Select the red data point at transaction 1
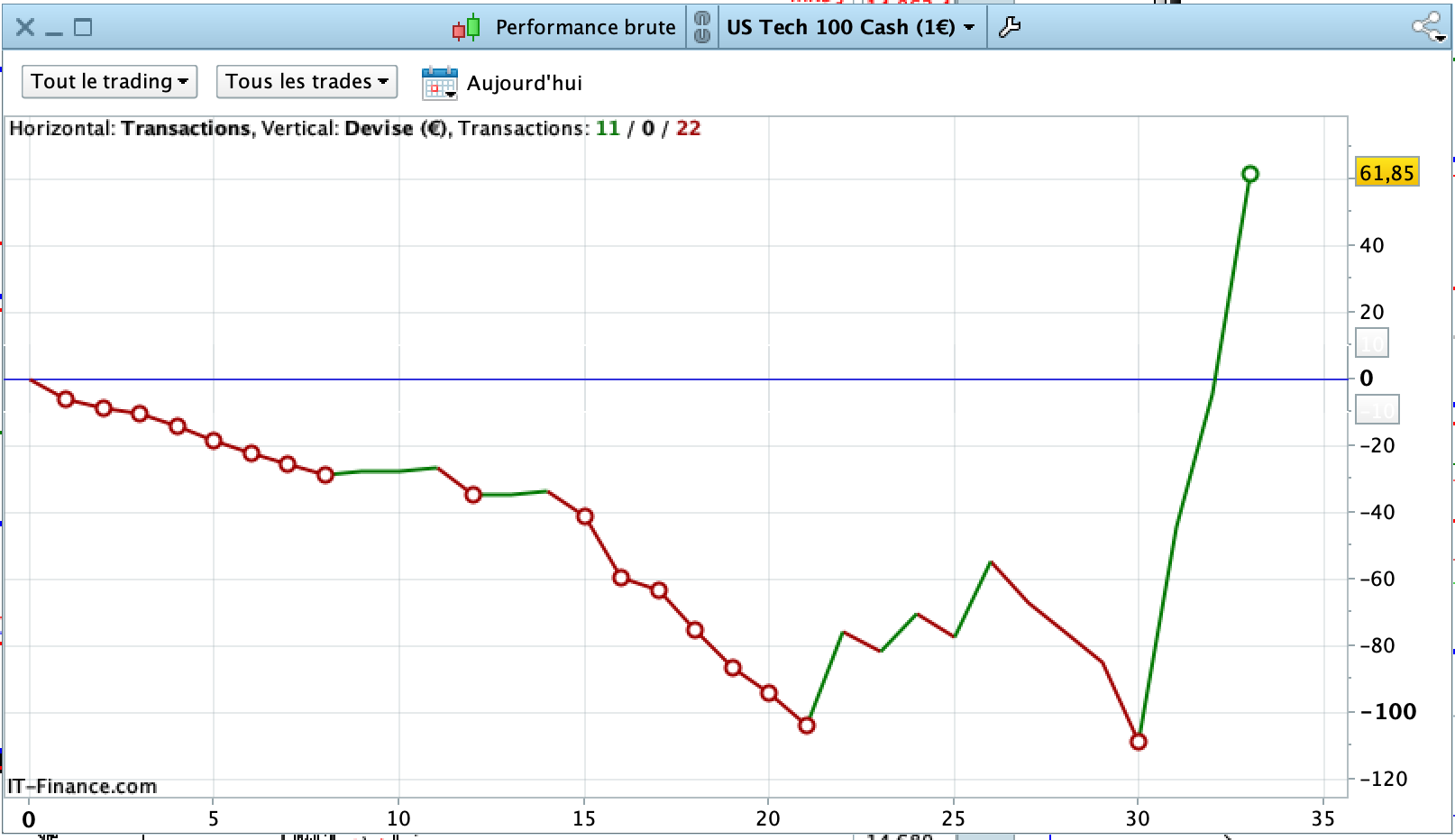1455x840 pixels. point(66,398)
